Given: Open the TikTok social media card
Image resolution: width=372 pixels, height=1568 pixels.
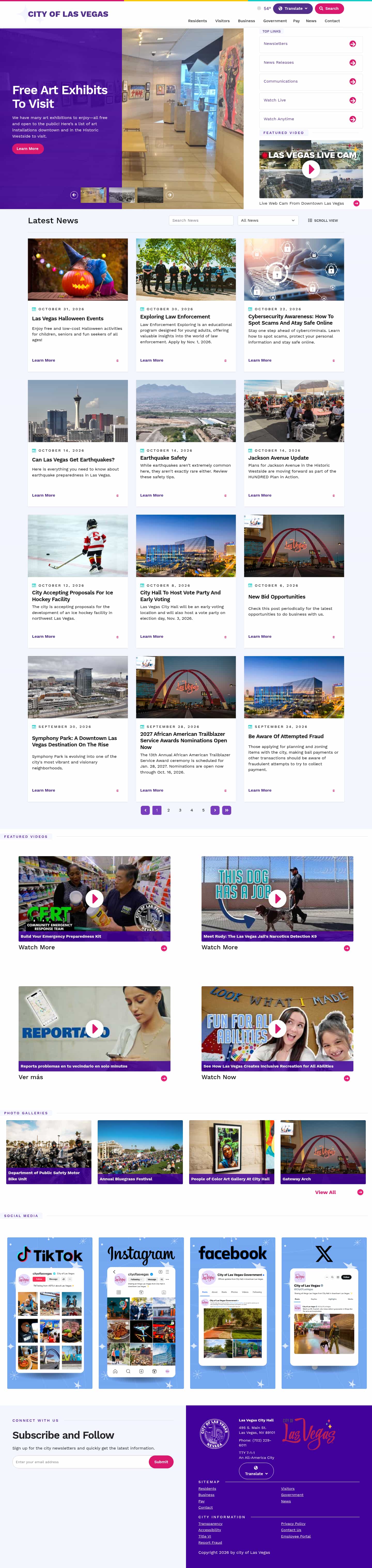Looking at the screenshot, I should pyautogui.click(x=50, y=1312).
